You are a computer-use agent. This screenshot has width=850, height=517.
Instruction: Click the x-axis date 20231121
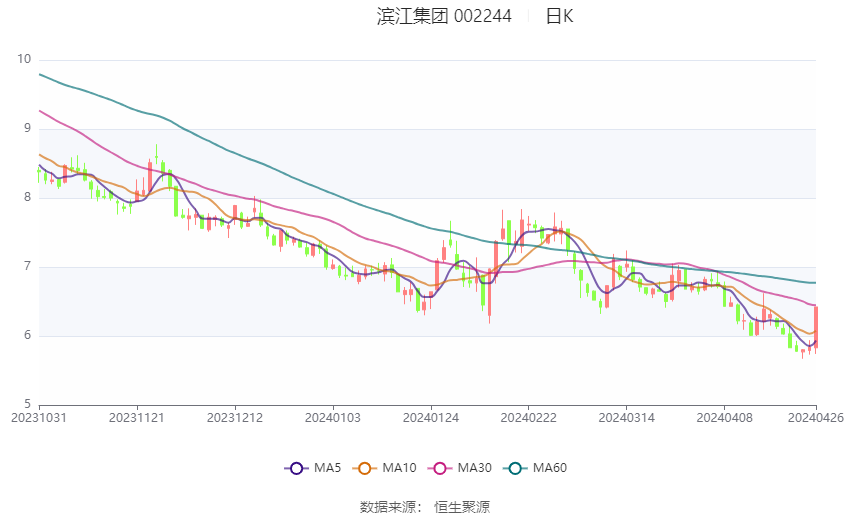click(137, 418)
